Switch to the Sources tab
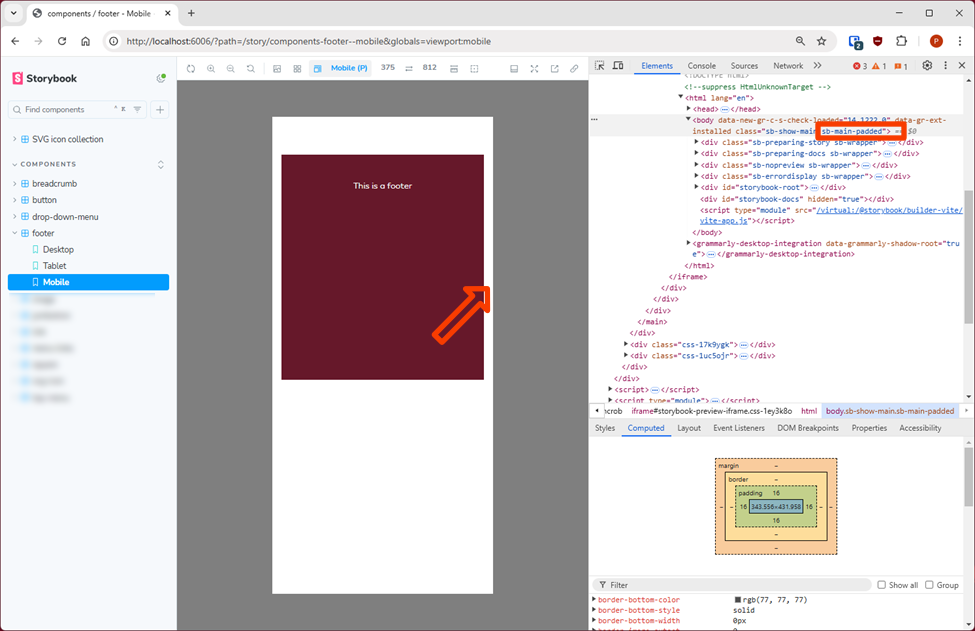Screen dimensions: 975x631 coord(744,65)
